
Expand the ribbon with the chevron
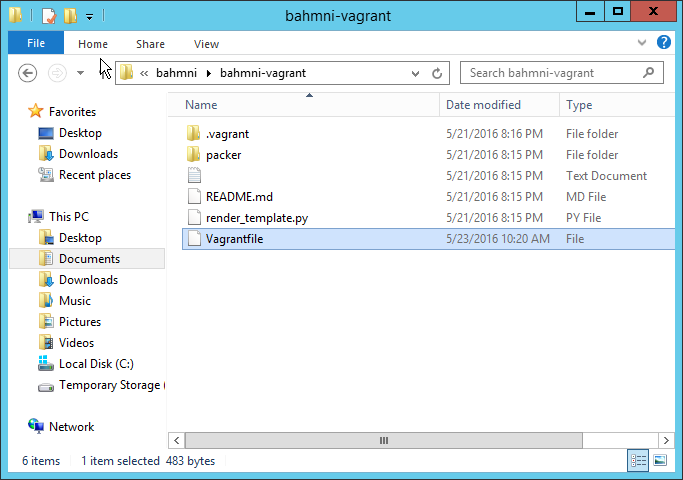(x=642, y=43)
